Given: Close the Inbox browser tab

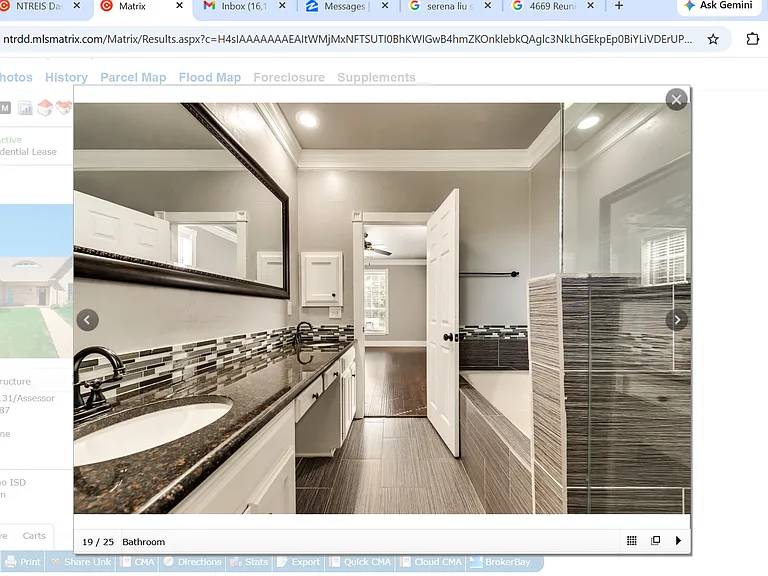Looking at the screenshot, I should point(282,5).
